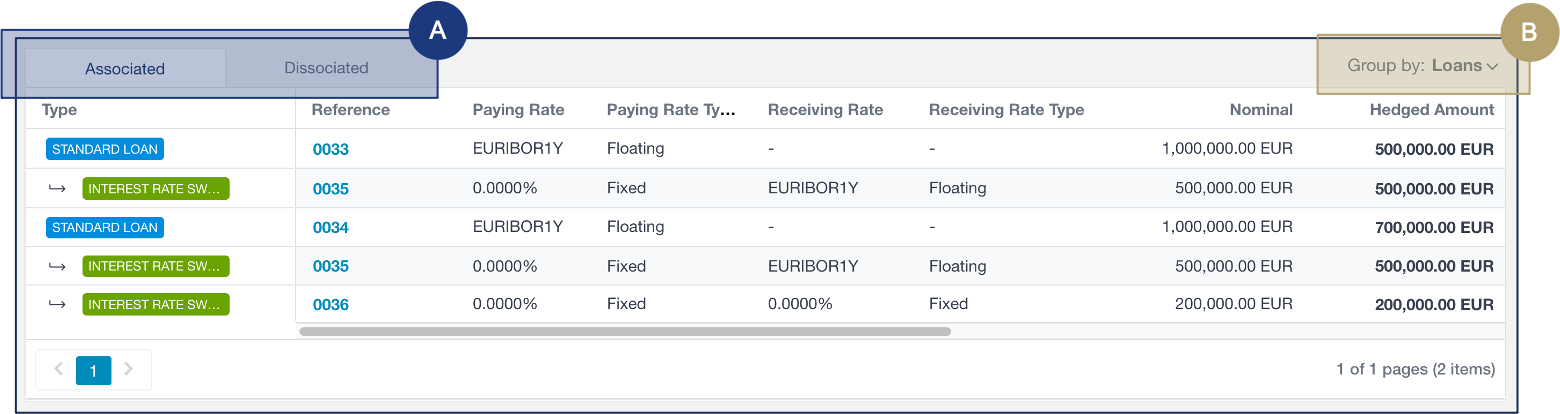Click the annotation marker A
1560x414 pixels.
click(x=438, y=30)
